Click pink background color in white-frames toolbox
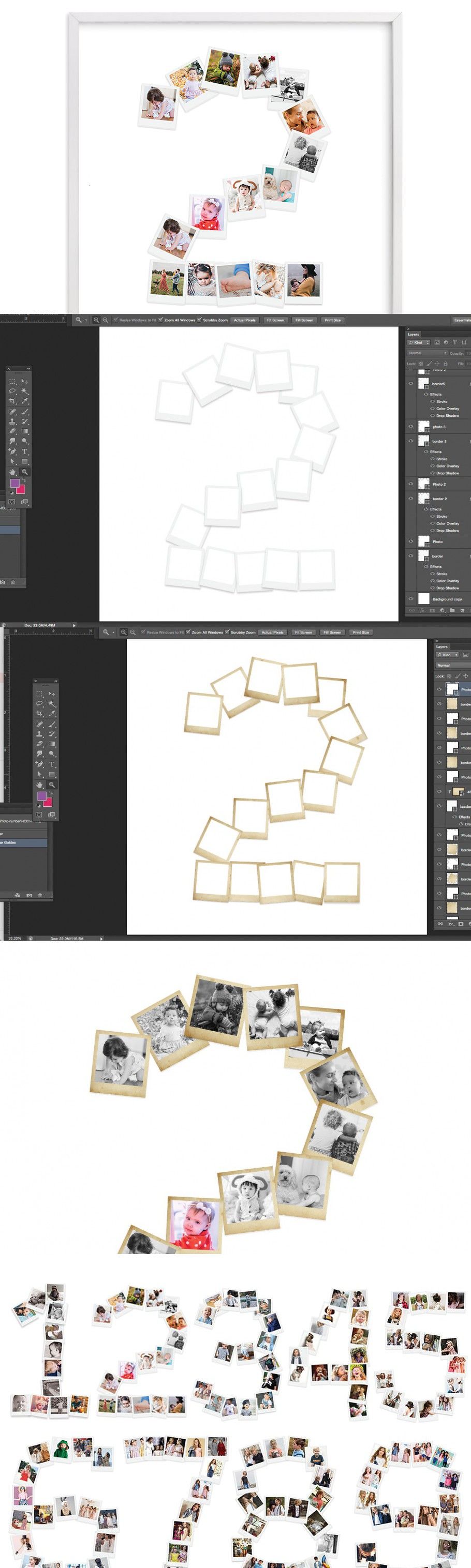This screenshot has width=471, height=1568. 21,489
